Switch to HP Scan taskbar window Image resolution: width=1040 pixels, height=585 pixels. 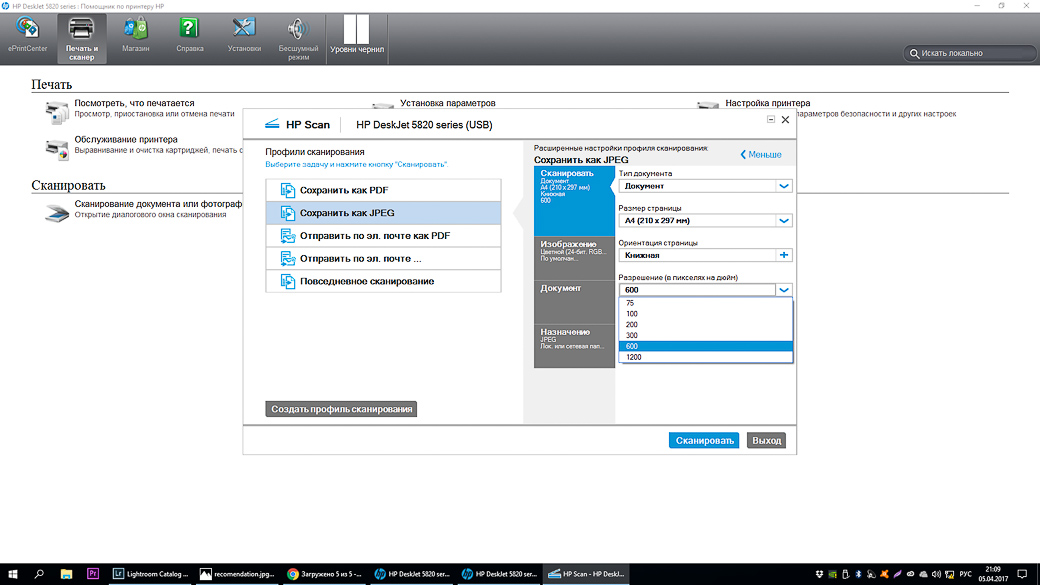tap(586, 574)
